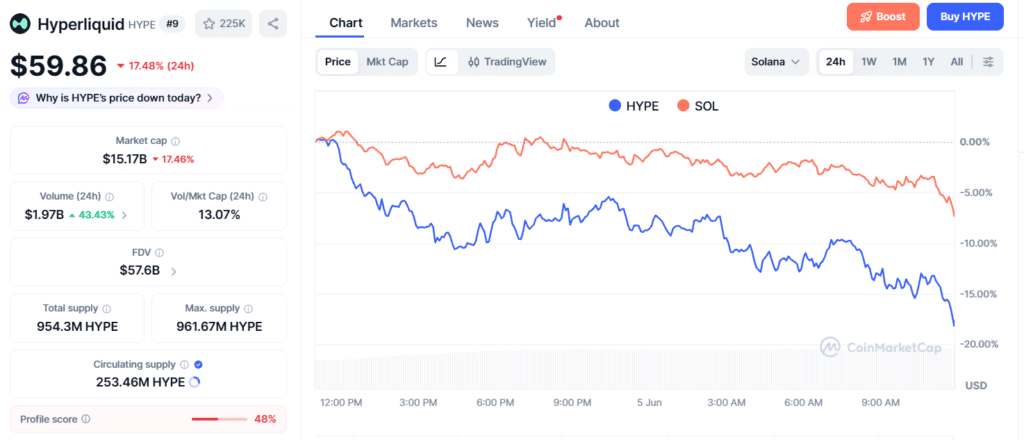Switch to the line chart icon
Screen dimensions: 1024x440
[441, 62]
